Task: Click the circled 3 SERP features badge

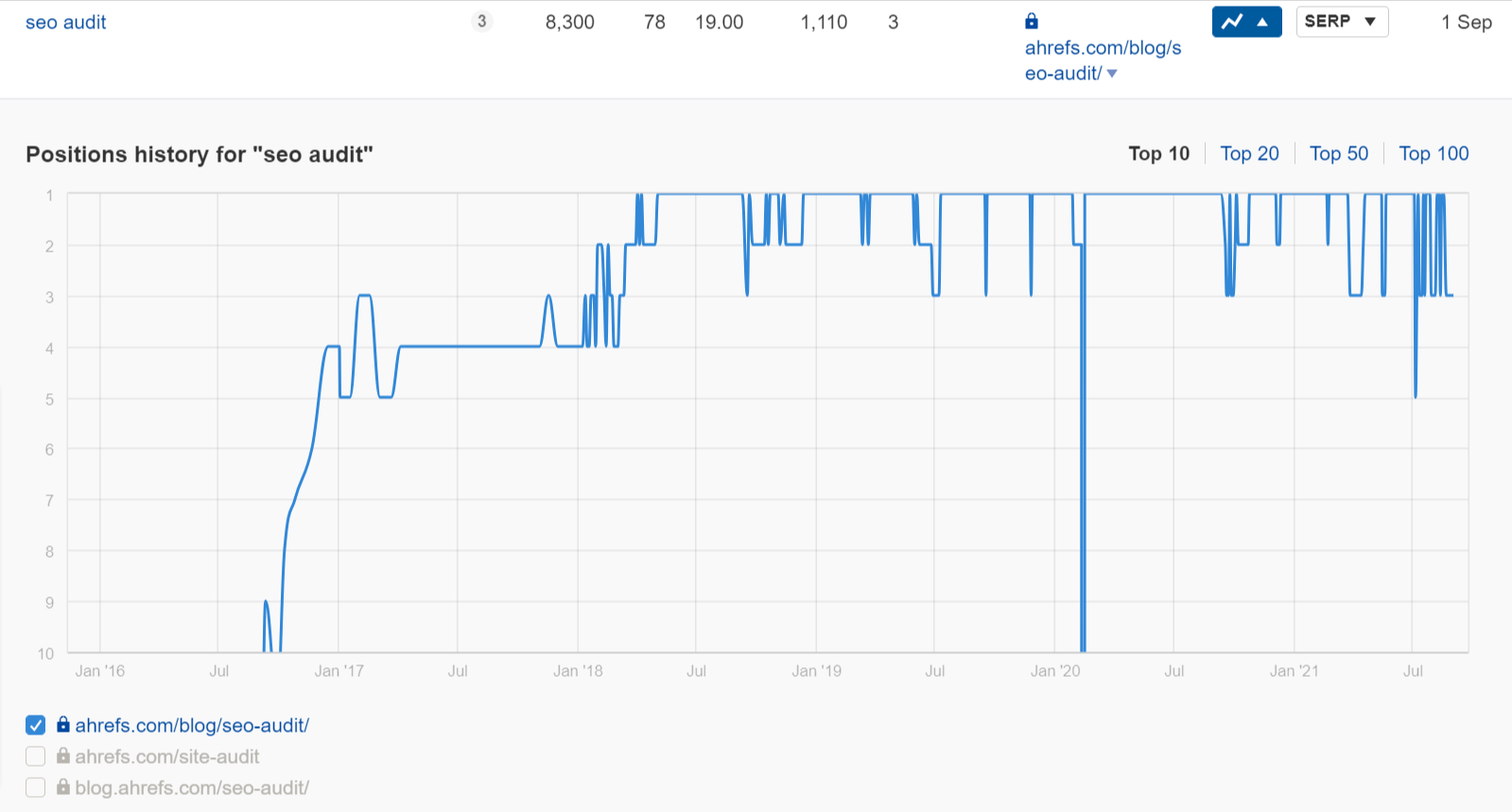Action: click(x=481, y=21)
